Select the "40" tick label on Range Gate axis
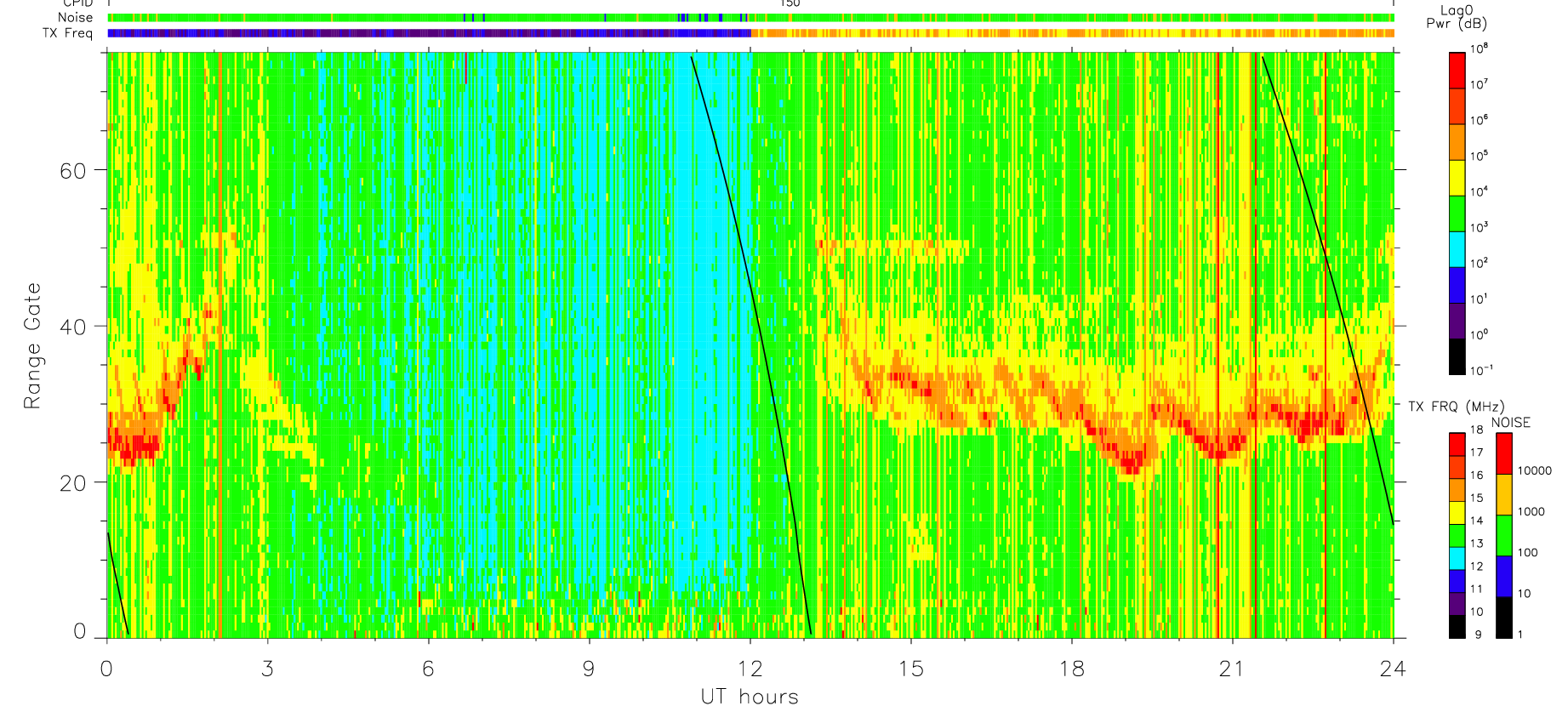This screenshot has height=723, width=1568. pyautogui.click(x=73, y=327)
